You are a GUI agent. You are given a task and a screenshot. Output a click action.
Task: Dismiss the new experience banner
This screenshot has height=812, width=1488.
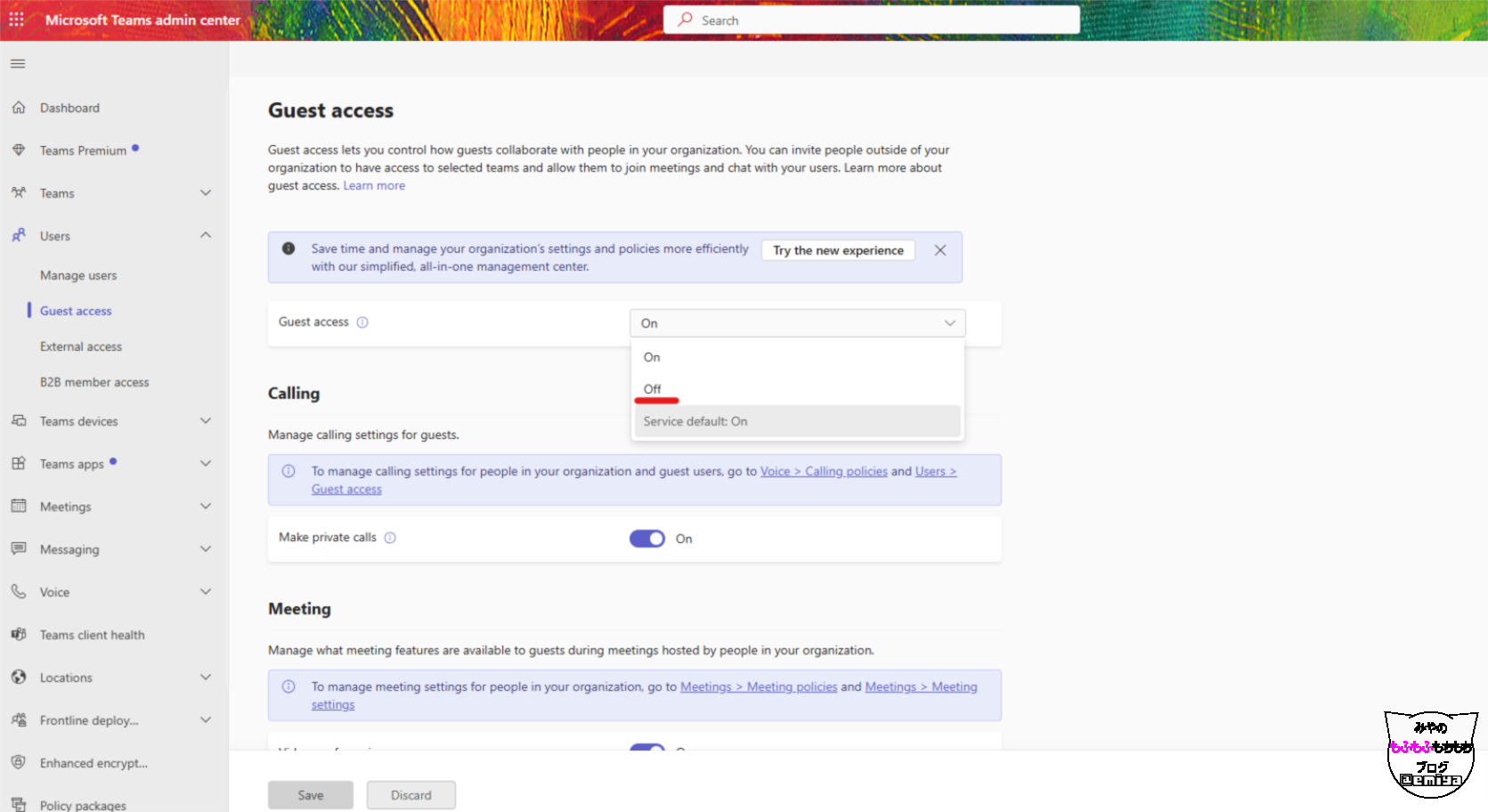point(940,250)
